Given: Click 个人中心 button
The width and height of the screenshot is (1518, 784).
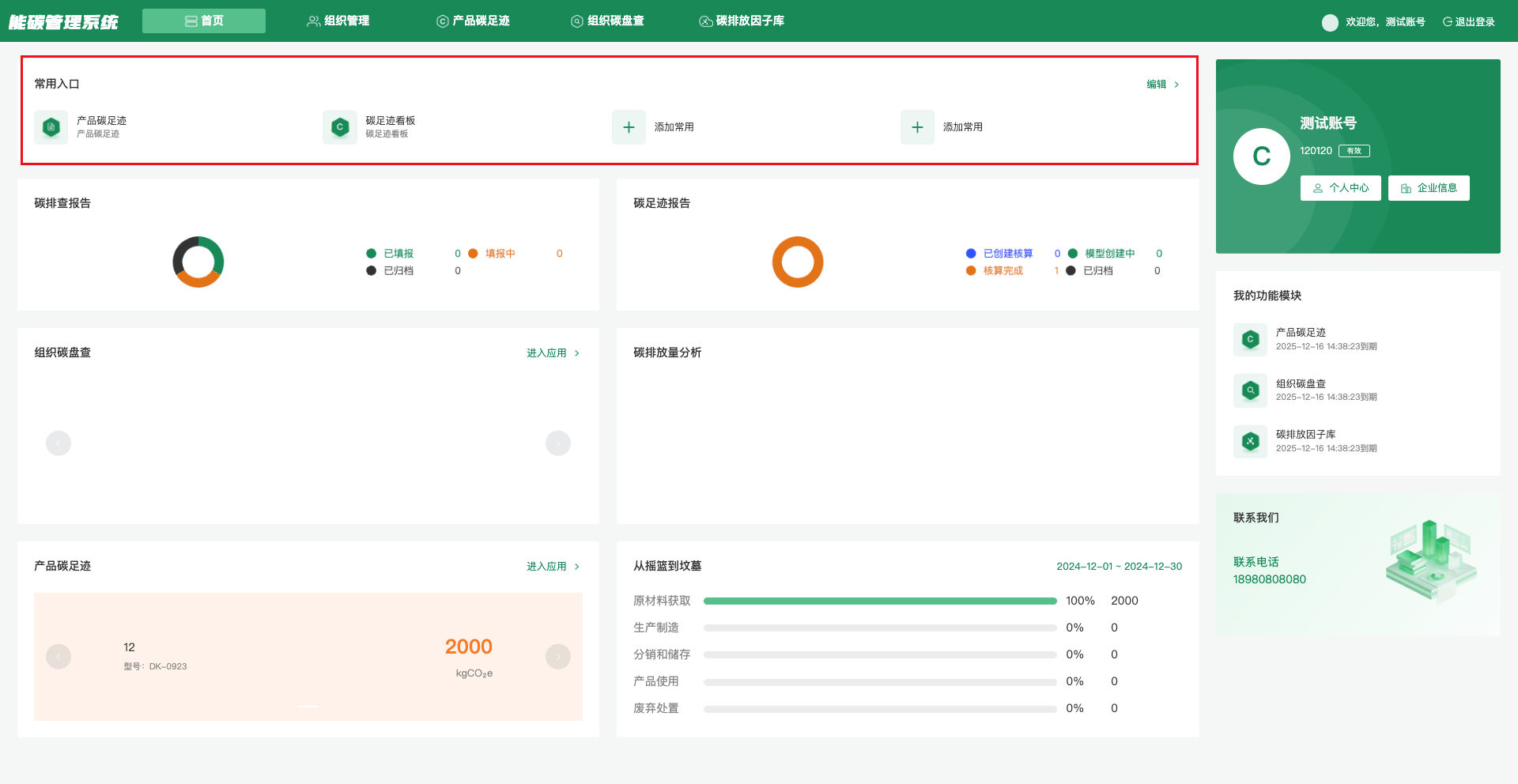Looking at the screenshot, I should (x=1341, y=188).
